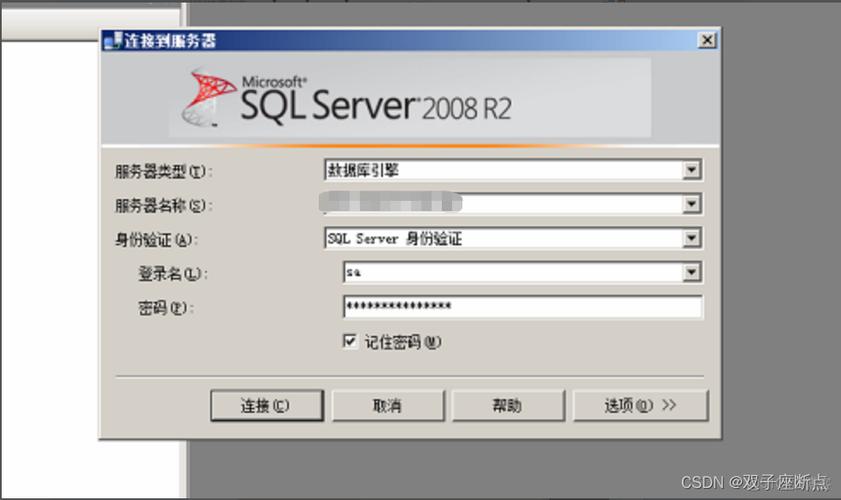Toggle the 记住密码 remember password checkbox
Image resolution: width=841 pixels, height=500 pixels.
[350, 341]
